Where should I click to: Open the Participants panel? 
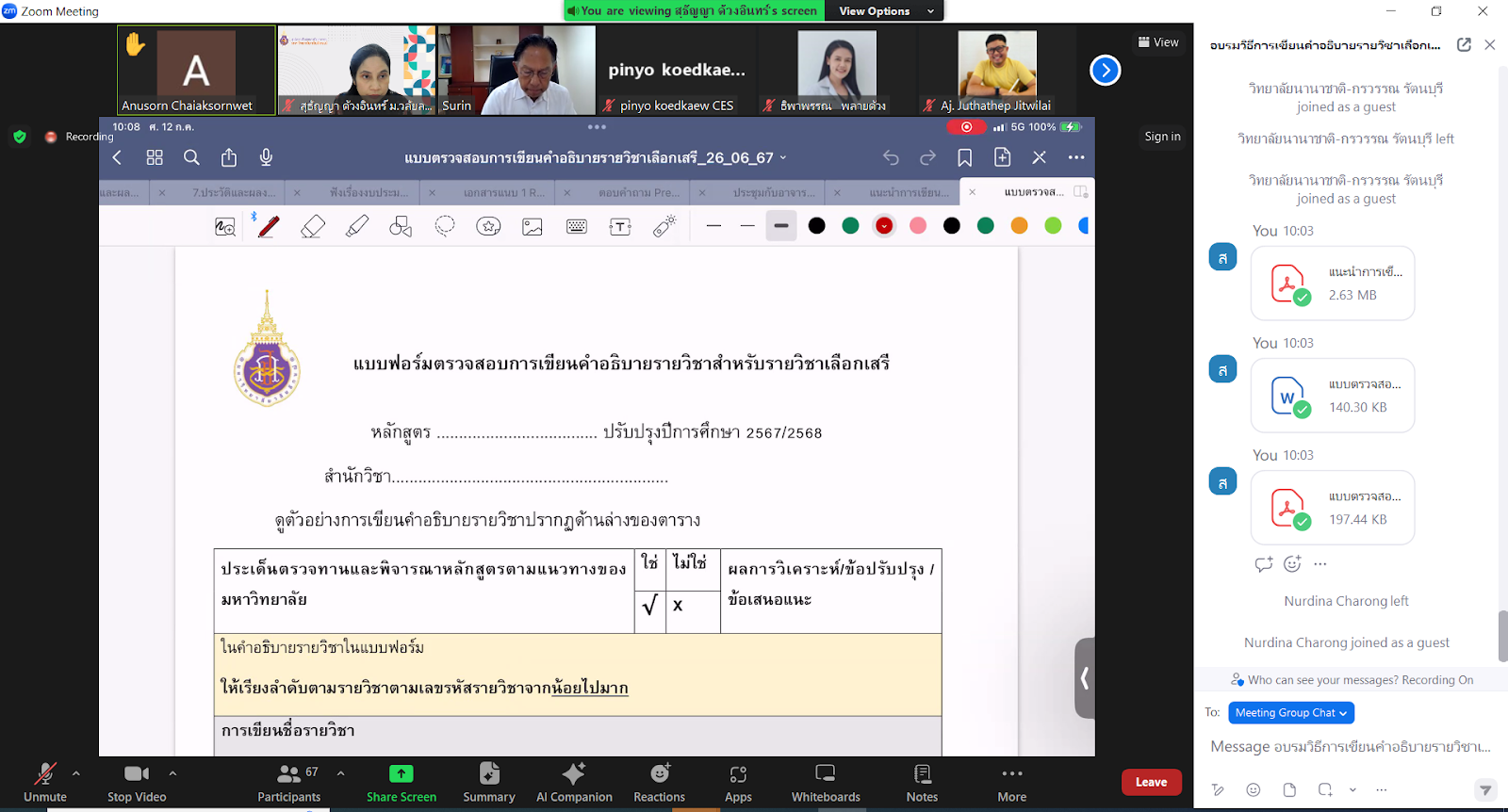[x=289, y=782]
